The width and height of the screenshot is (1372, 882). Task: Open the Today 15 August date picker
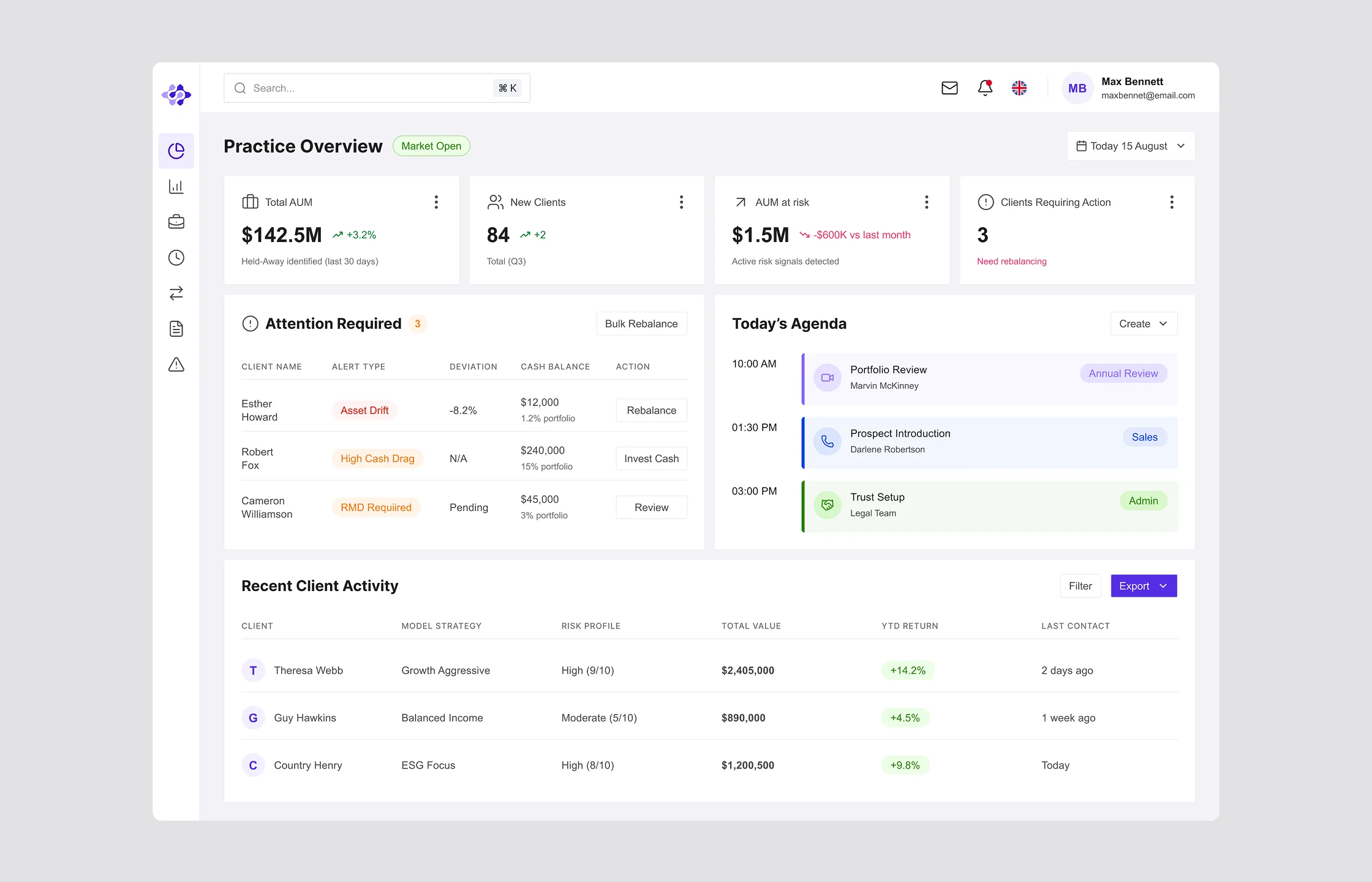pos(1130,146)
